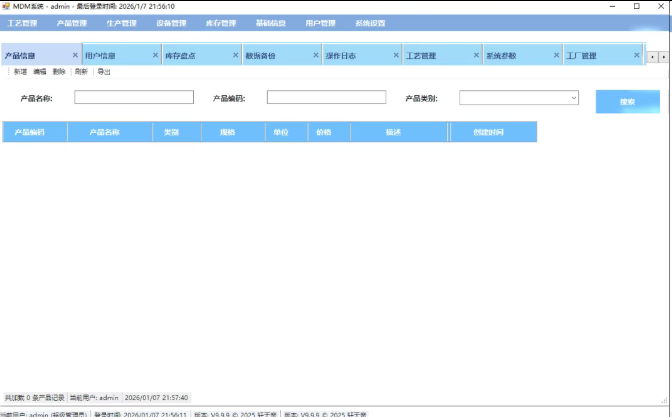
Task: Sort by 规格 column header
Action: [x=233, y=132]
